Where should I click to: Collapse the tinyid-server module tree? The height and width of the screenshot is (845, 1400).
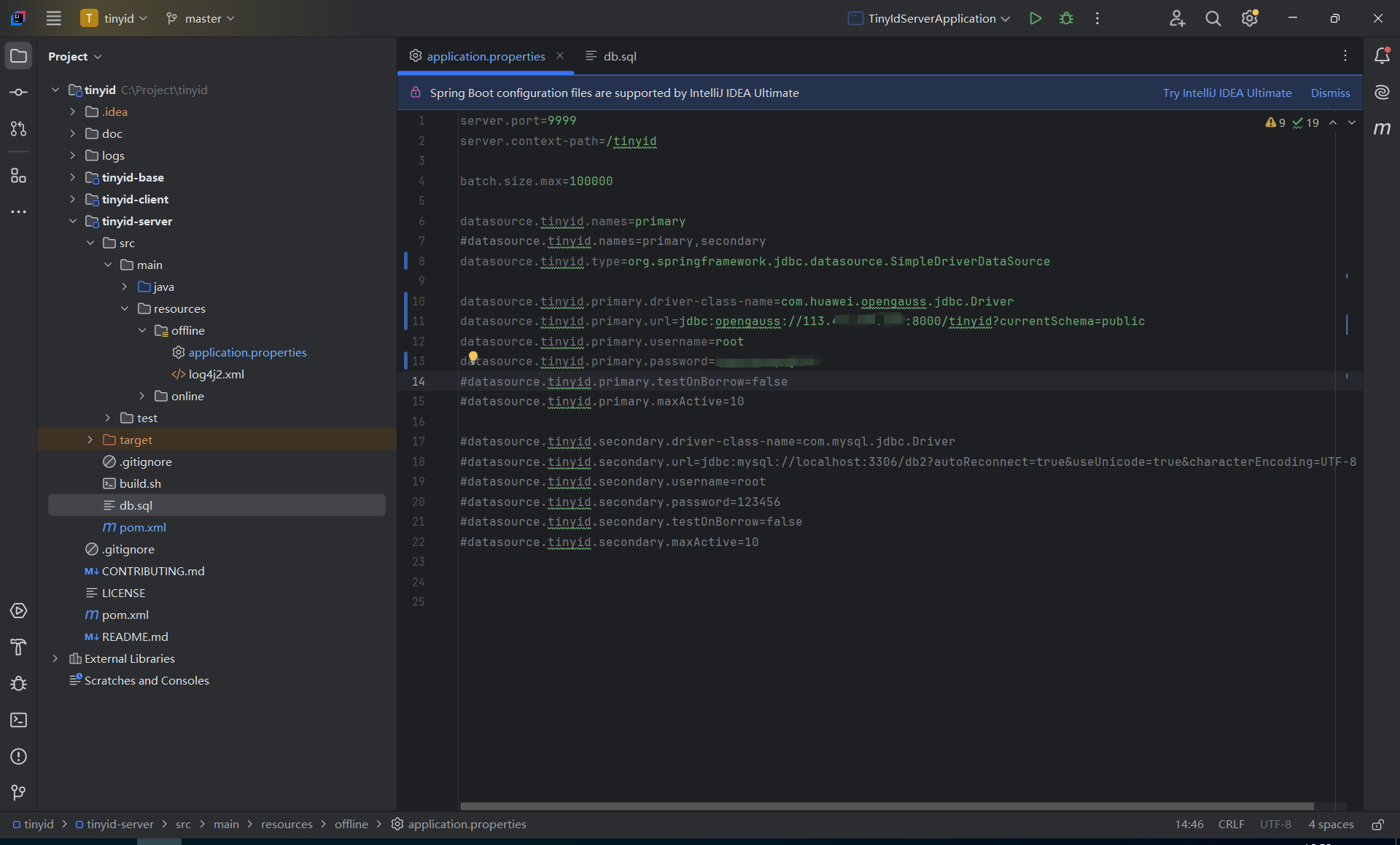[x=72, y=221]
